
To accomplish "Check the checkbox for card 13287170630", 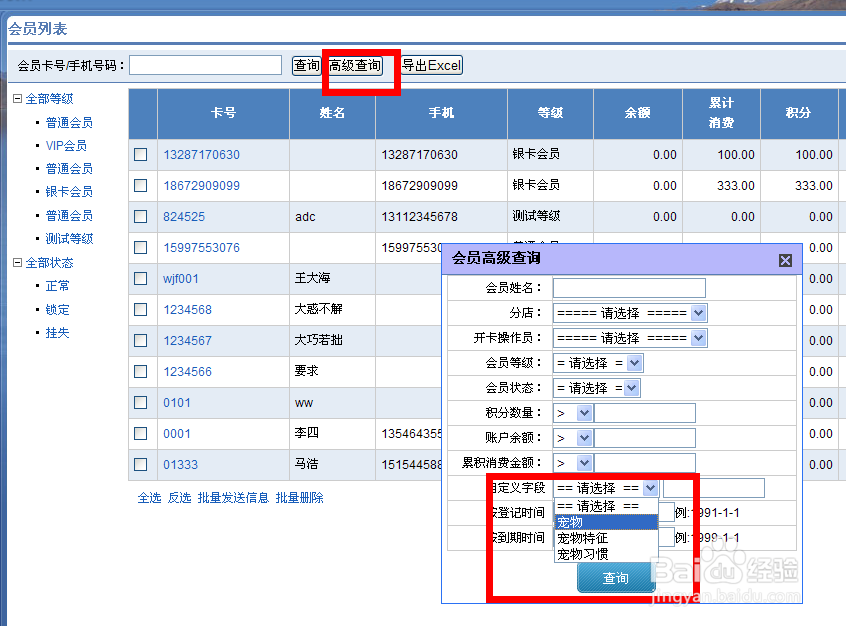I will [140, 154].
